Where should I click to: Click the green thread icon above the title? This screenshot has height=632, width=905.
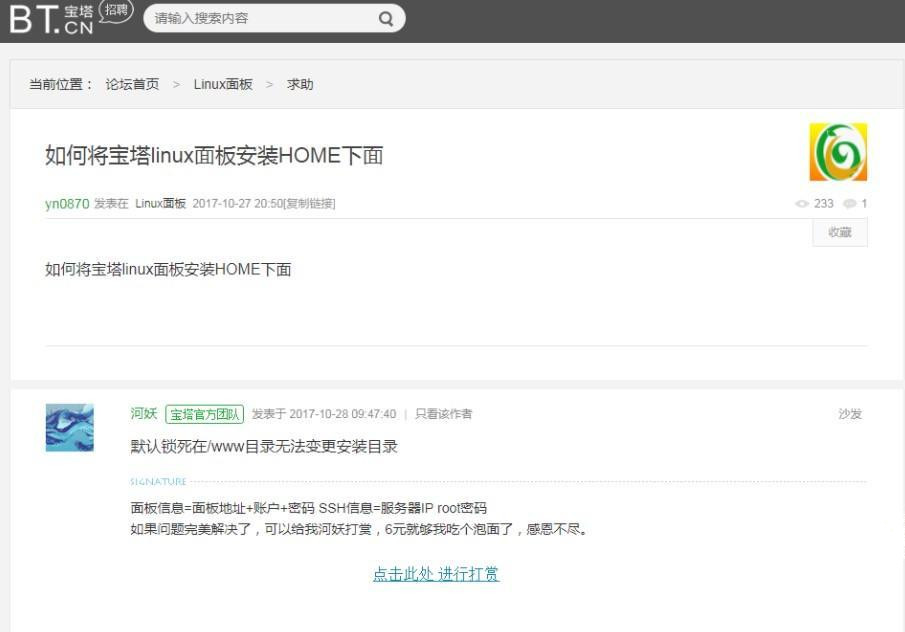tap(839, 152)
